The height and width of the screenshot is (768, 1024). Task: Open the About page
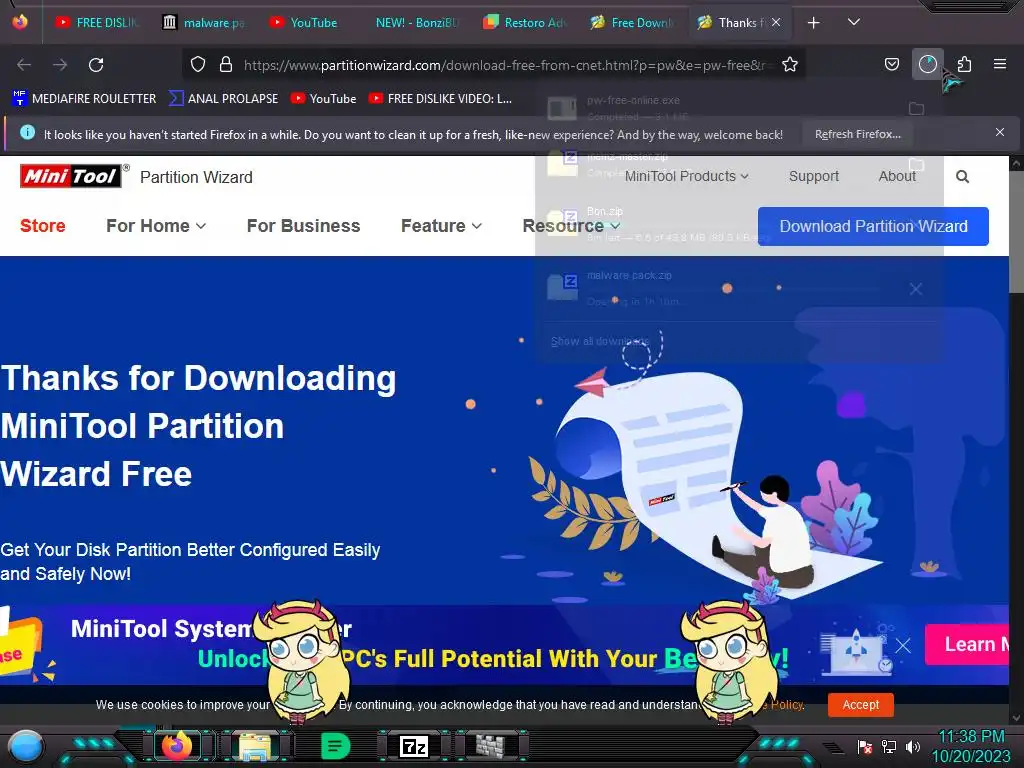(x=897, y=176)
